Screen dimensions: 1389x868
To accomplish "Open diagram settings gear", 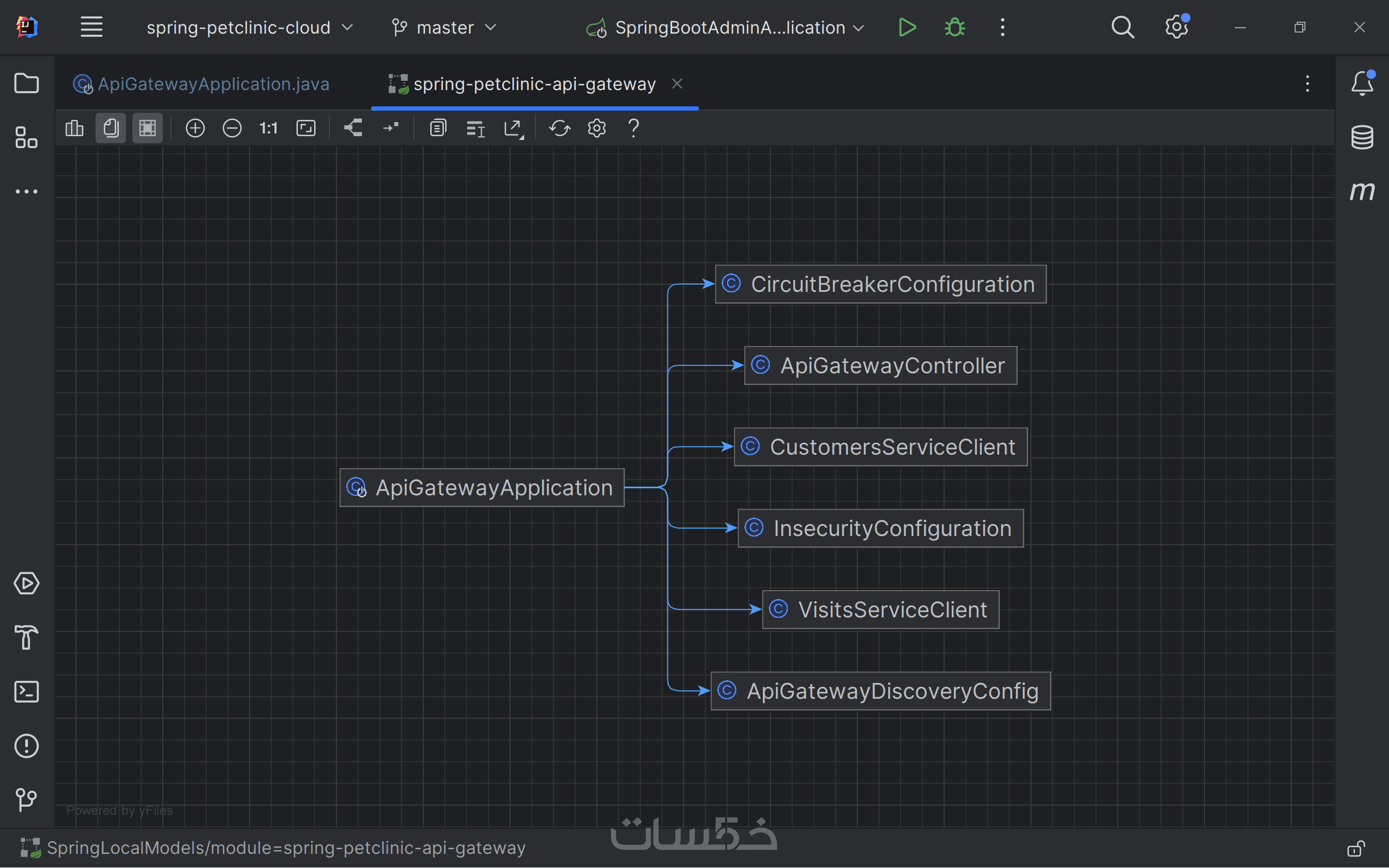I will tap(597, 128).
